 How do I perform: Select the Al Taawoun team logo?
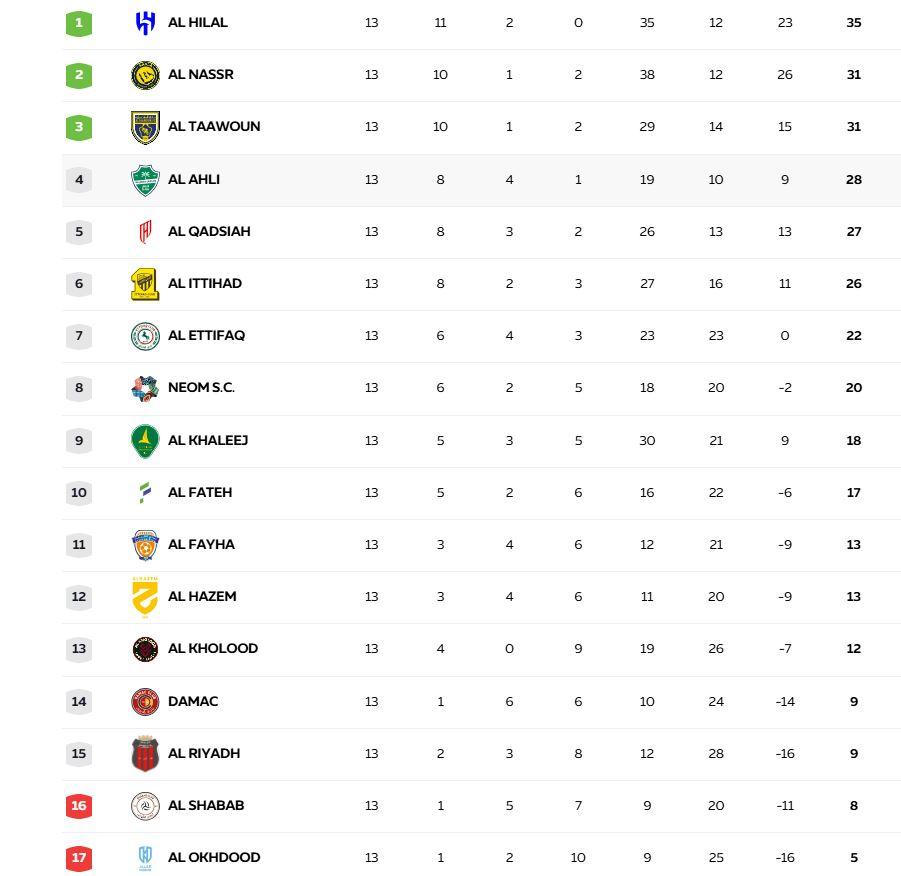(x=144, y=127)
